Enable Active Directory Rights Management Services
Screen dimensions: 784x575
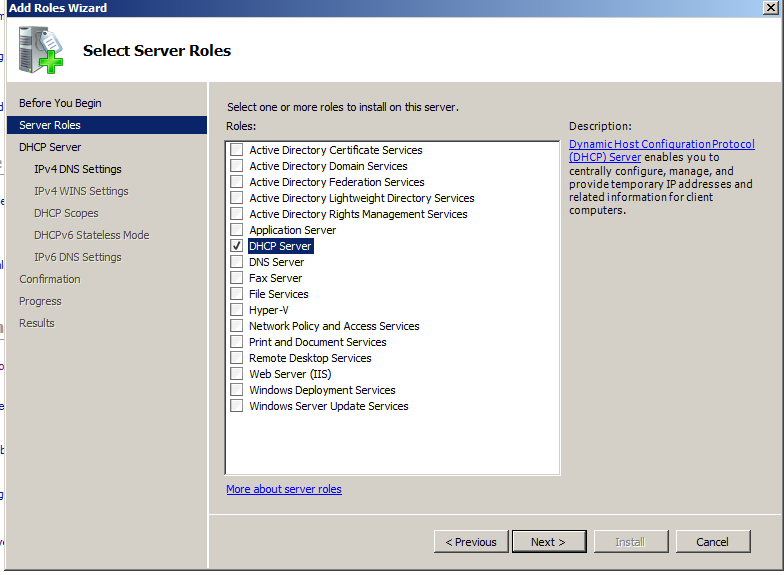236,214
